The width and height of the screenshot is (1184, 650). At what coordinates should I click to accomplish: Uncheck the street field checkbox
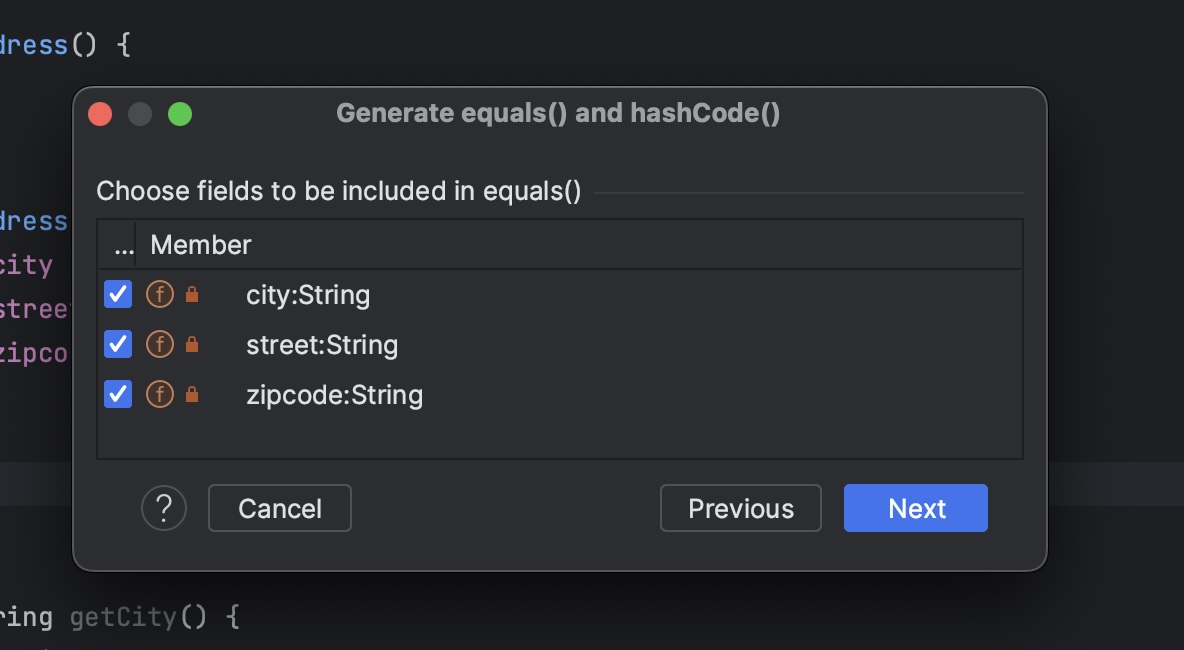coord(118,345)
